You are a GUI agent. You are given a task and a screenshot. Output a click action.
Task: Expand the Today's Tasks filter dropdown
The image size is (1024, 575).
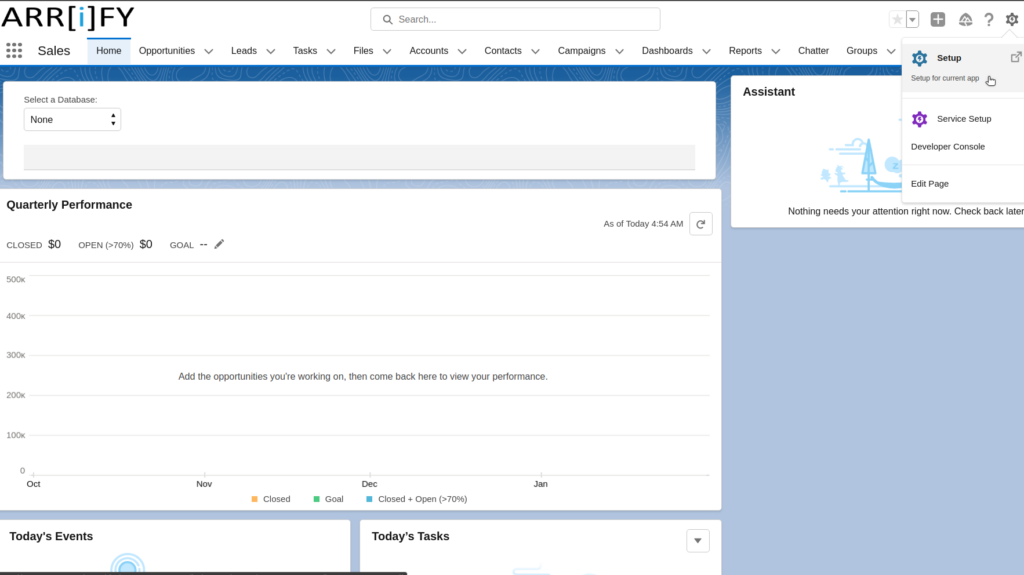(698, 540)
